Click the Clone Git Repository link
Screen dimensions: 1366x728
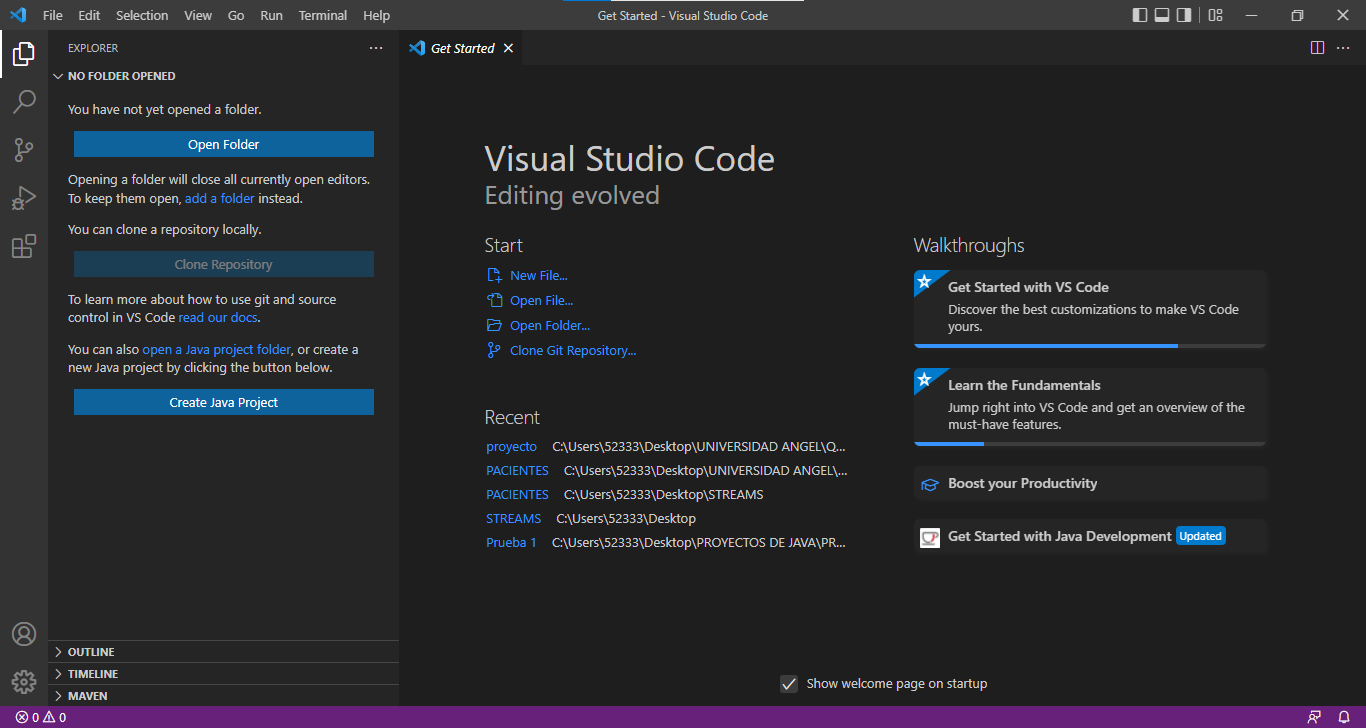pyautogui.click(x=572, y=350)
